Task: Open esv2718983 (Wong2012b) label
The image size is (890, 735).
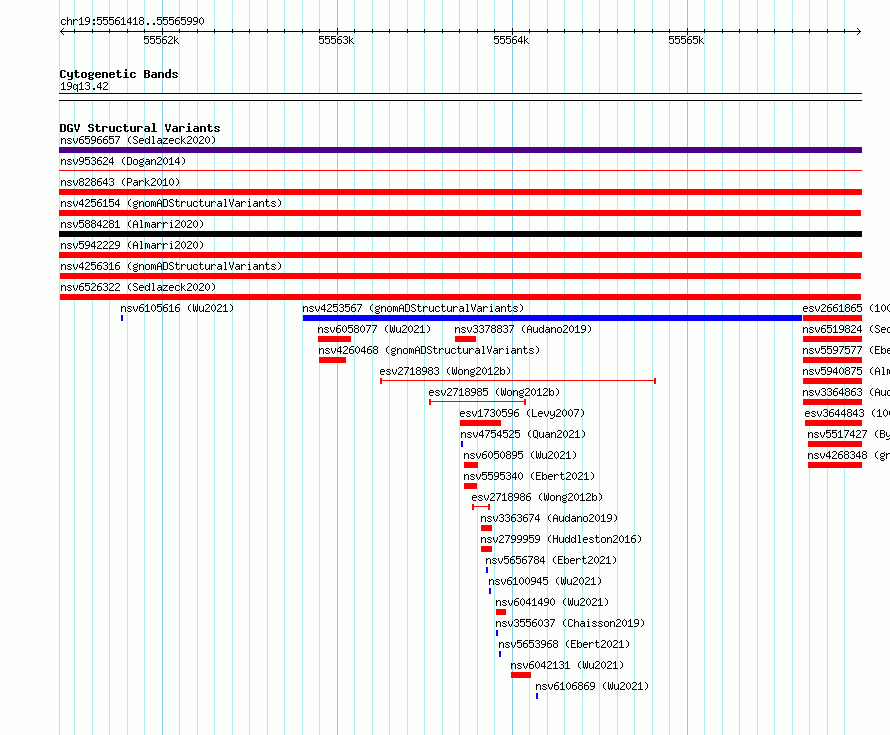Action: pyautogui.click(x=445, y=371)
